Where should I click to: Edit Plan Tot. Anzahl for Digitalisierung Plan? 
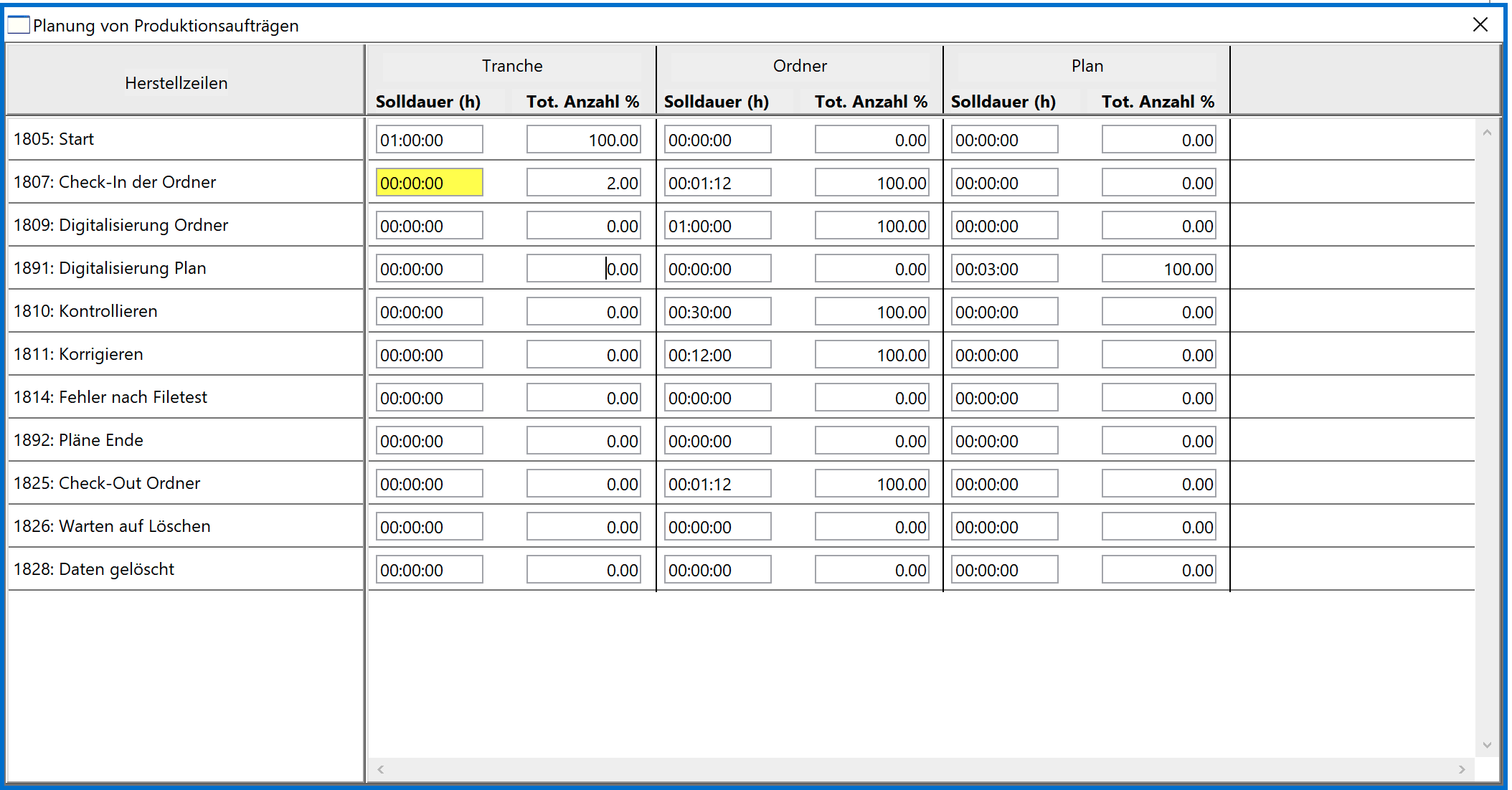click(x=1158, y=269)
